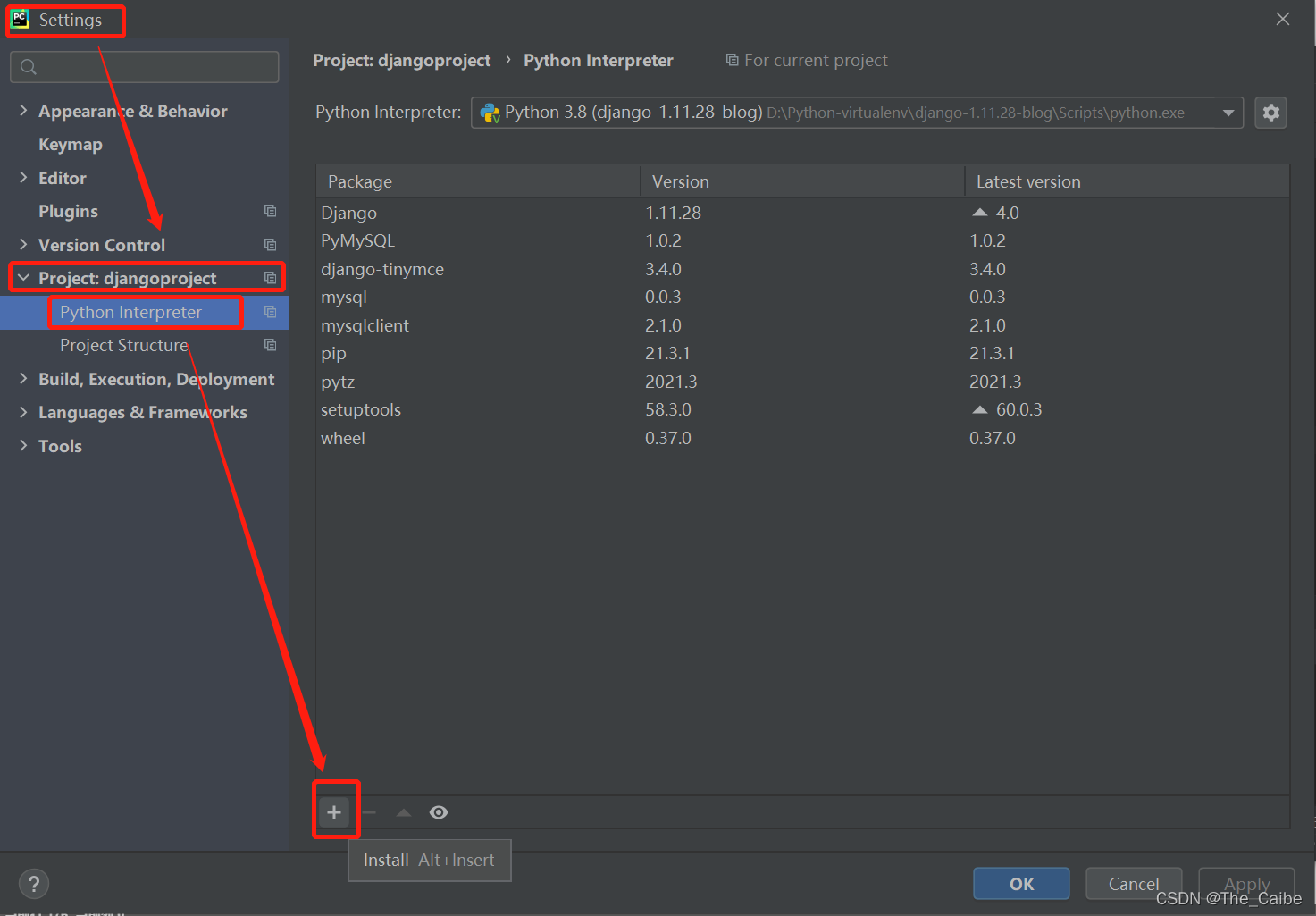Click the Uninstall package minus icon
The width and height of the screenshot is (1316, 916).
[369, 812]
